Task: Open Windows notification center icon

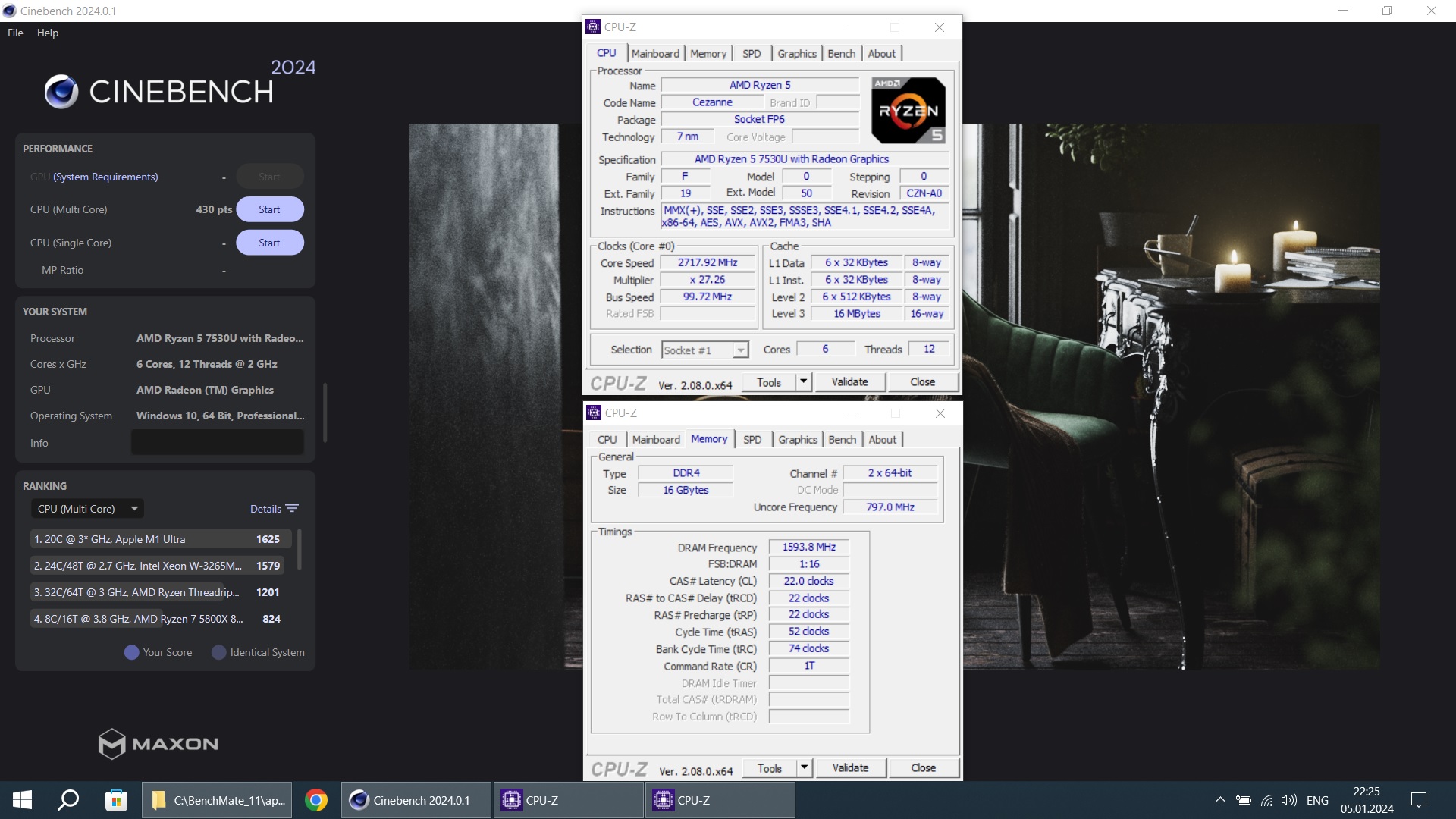Action: pos(1419,800)
